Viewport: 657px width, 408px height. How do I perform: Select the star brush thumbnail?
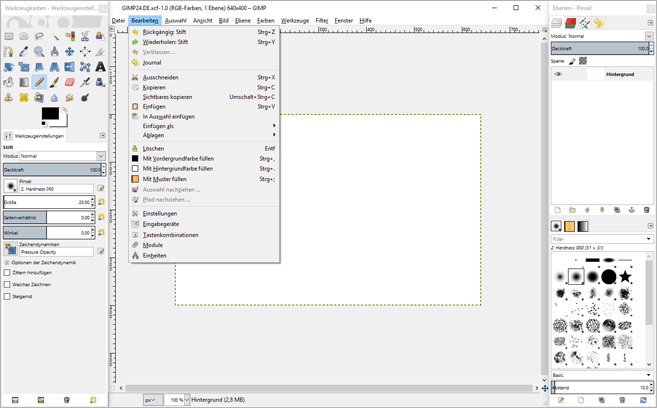(625, 276)
